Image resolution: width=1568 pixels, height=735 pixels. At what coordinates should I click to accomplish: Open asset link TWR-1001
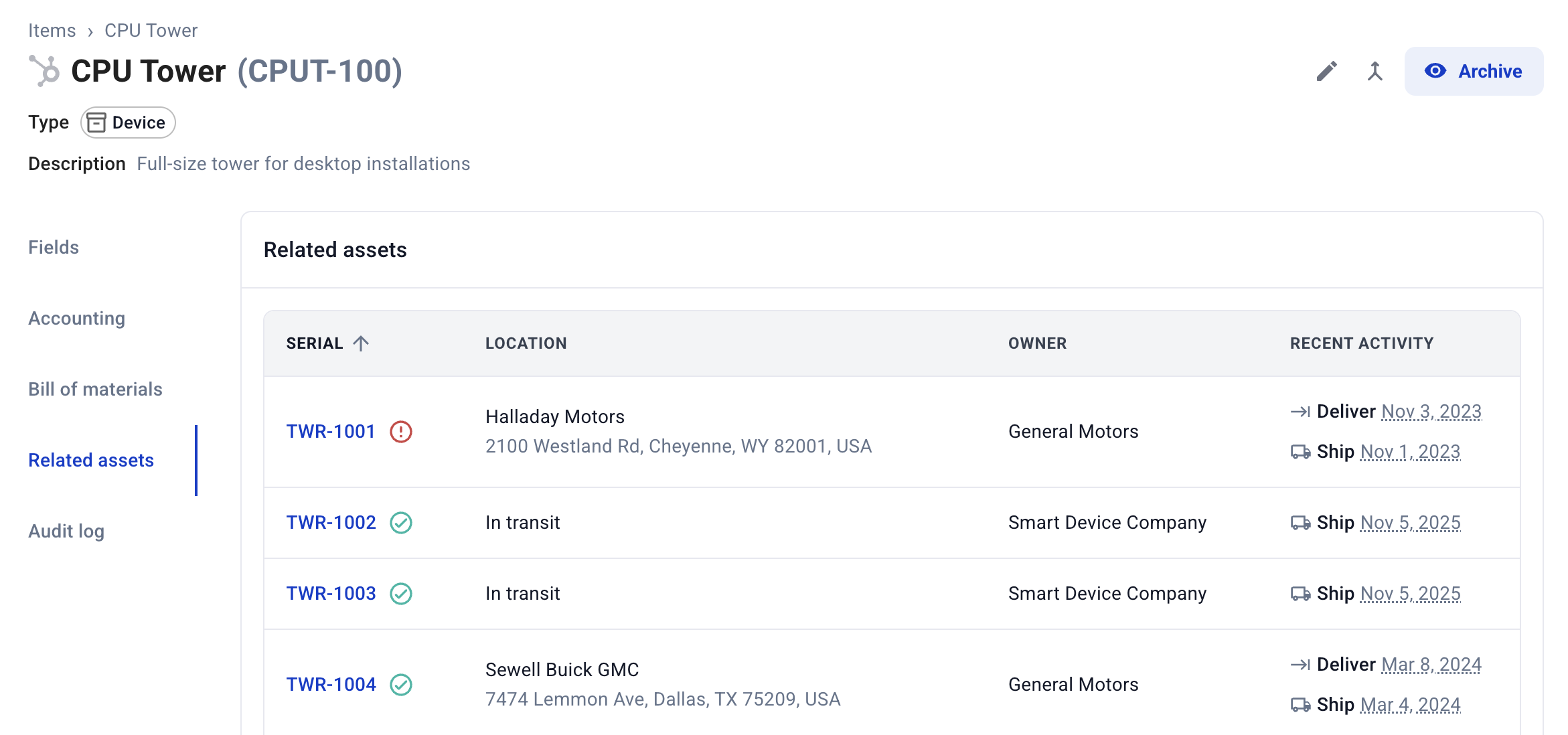(331, 432)
